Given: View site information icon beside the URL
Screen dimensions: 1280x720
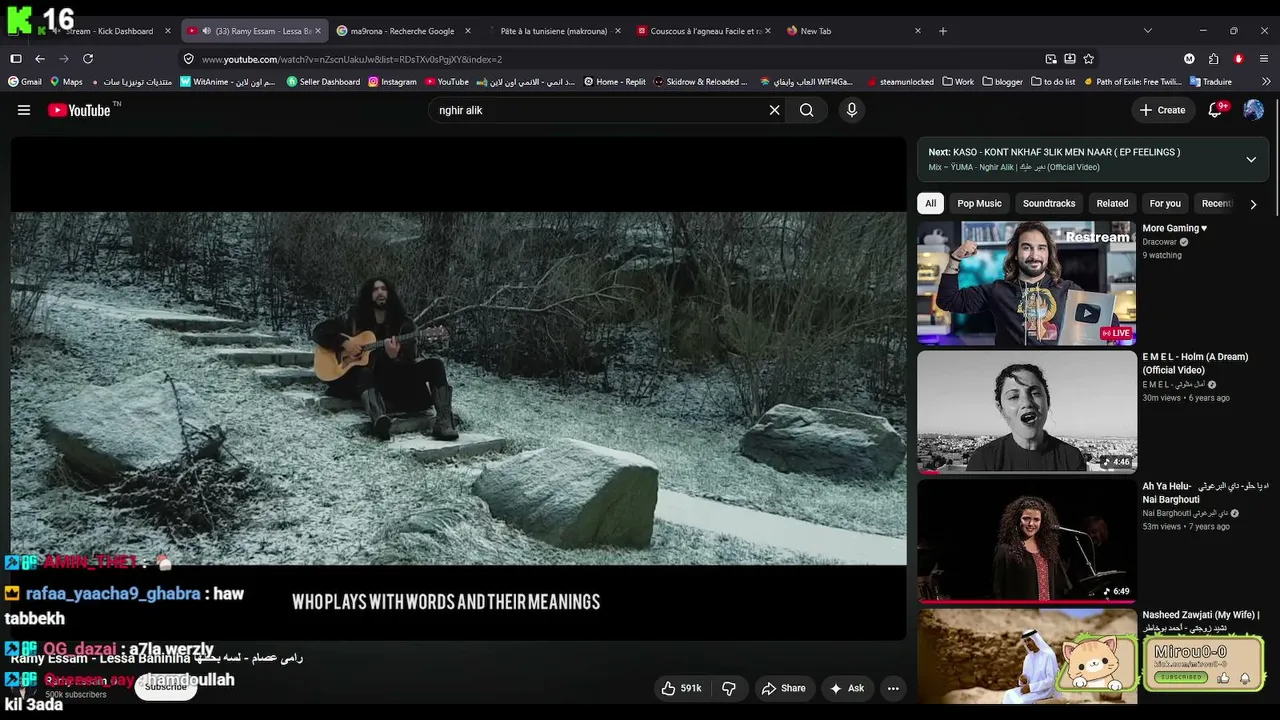Looking at the screenshot, I should [x=188, y=59].
